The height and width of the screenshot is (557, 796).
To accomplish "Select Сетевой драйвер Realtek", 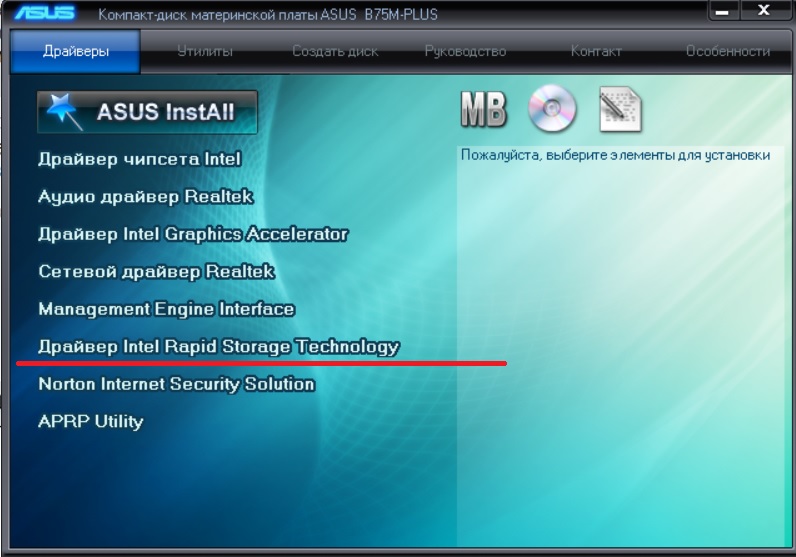I will (x=156, y=272).
